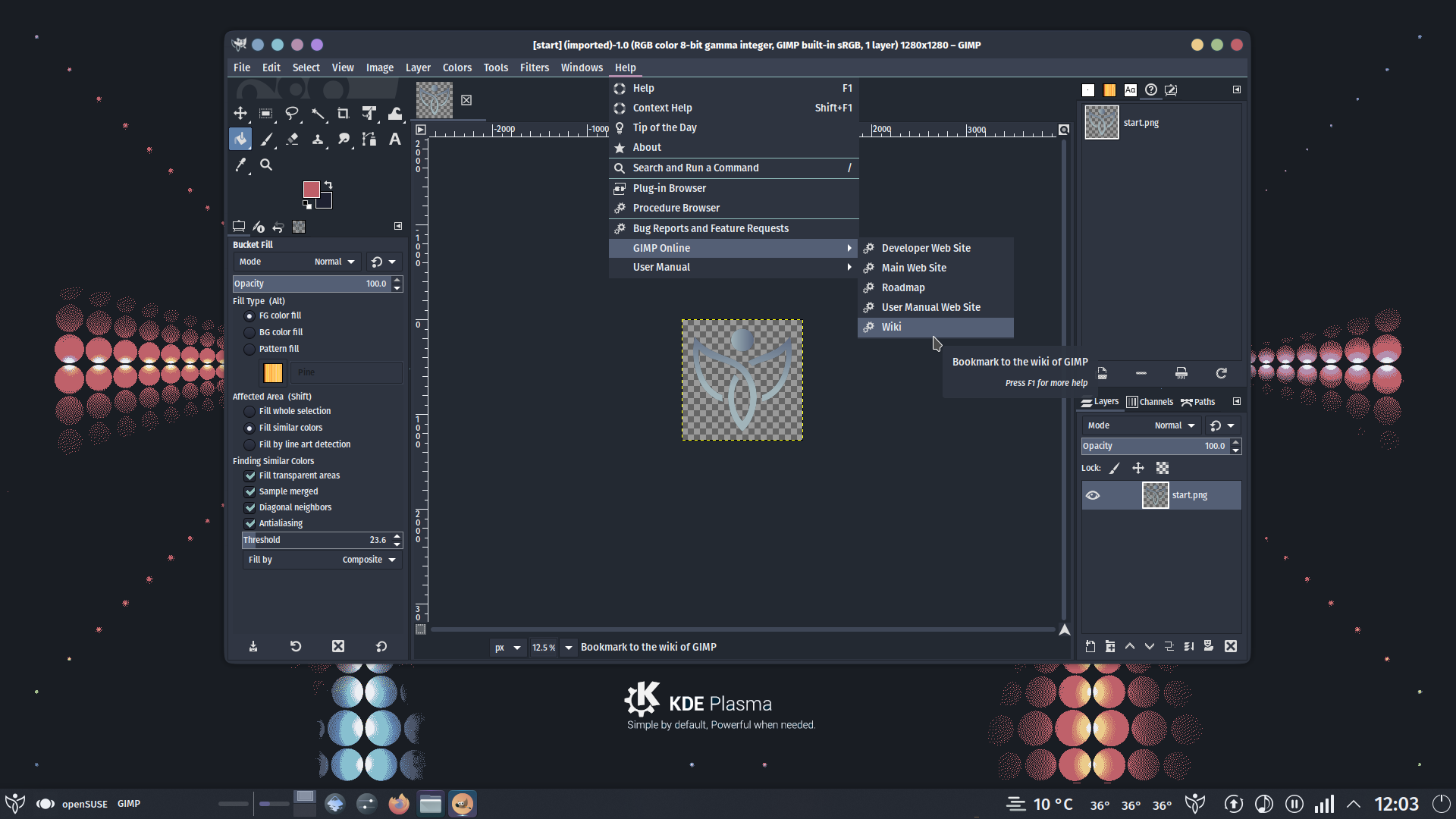Select the Fuzzy Select magic wand tool

tap(318, 114)
